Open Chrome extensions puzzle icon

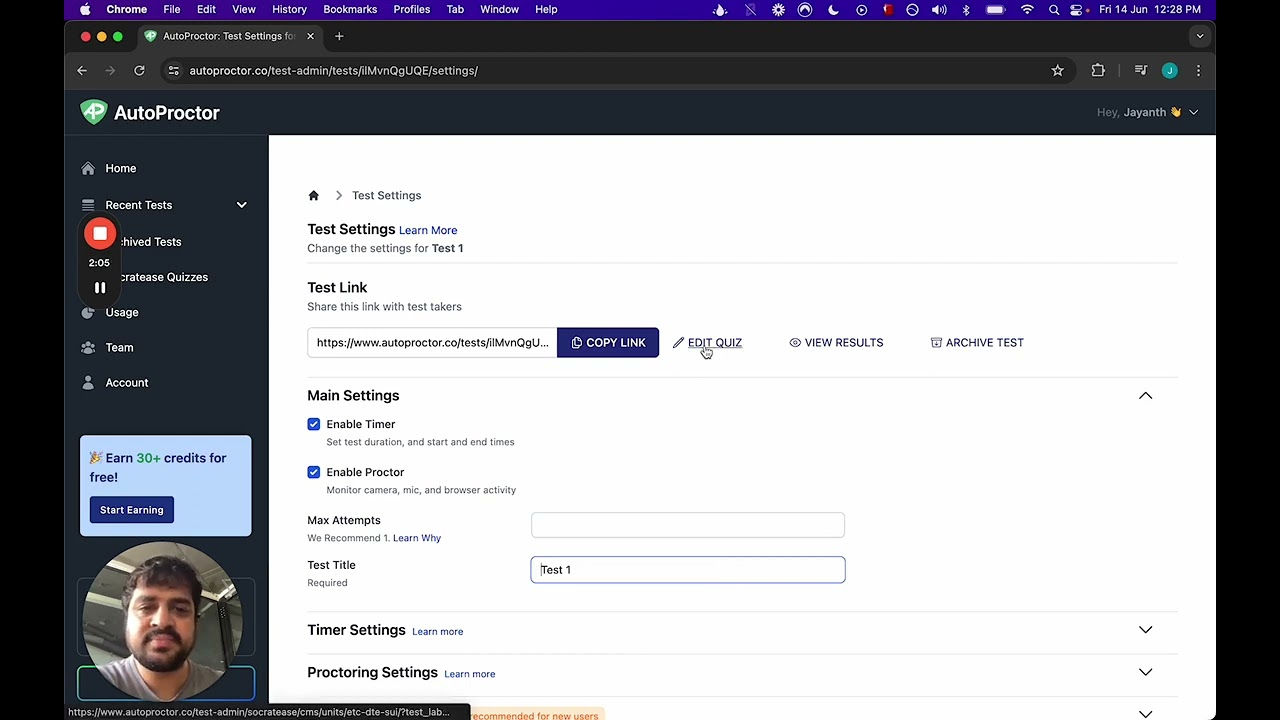point(1098,70)
